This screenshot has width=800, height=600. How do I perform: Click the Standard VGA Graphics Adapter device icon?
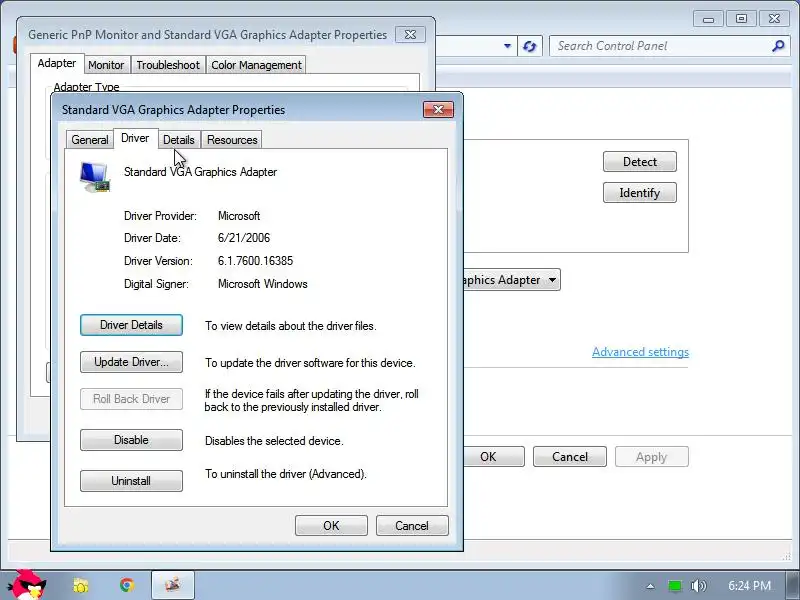[95, 177]
